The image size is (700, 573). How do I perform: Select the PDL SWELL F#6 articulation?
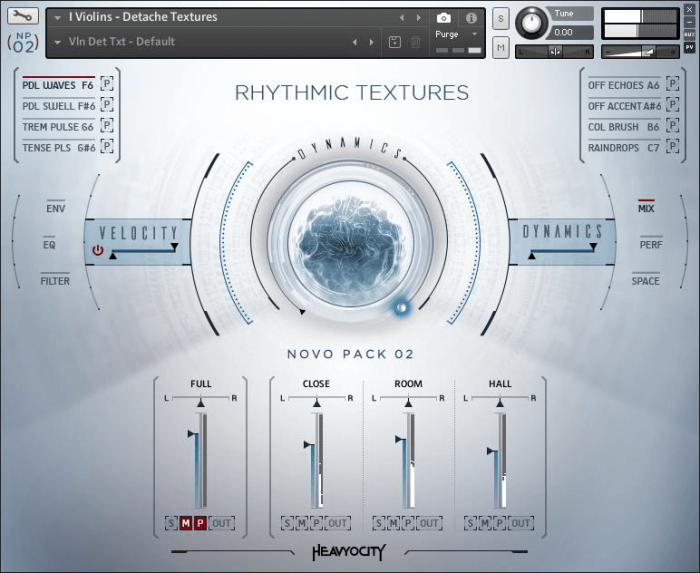59,106
